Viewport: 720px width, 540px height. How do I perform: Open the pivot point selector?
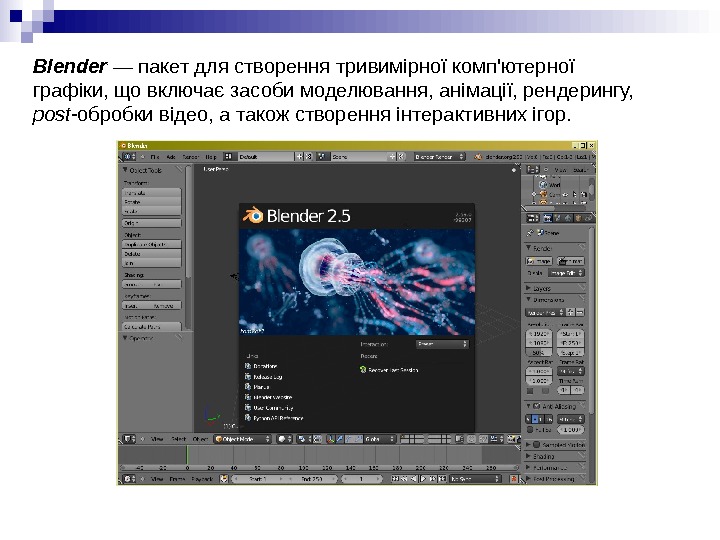[303, 439]
